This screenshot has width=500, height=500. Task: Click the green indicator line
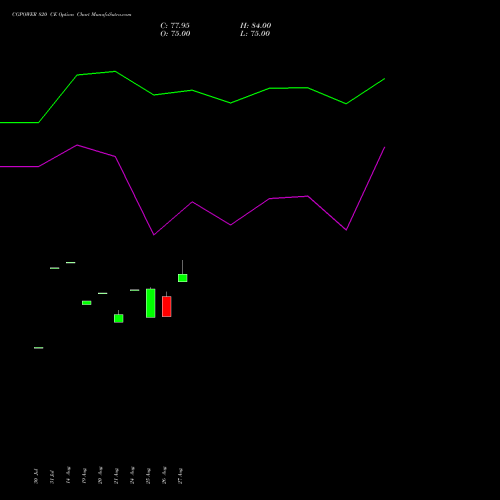click(192, 90)
